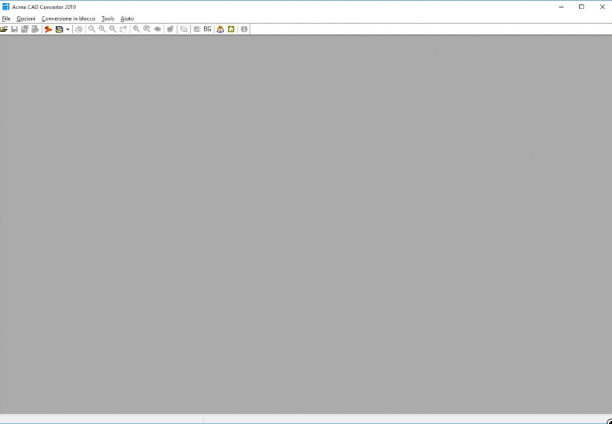
Task: Click the layout list icon before BG
Action: coord(197,29)
